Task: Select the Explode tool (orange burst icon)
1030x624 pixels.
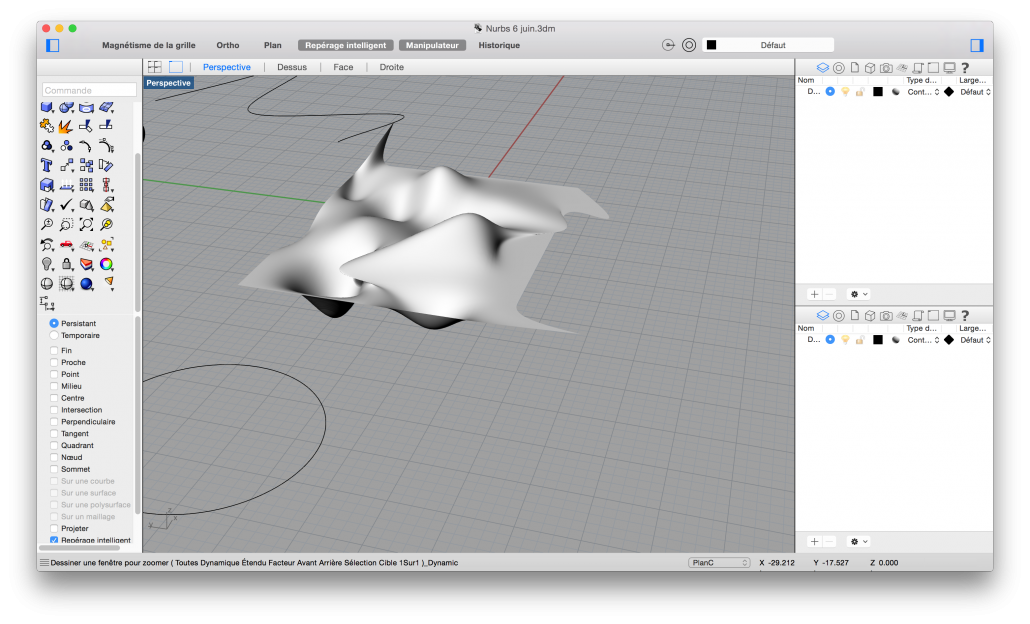Action: tap(64, 128)
